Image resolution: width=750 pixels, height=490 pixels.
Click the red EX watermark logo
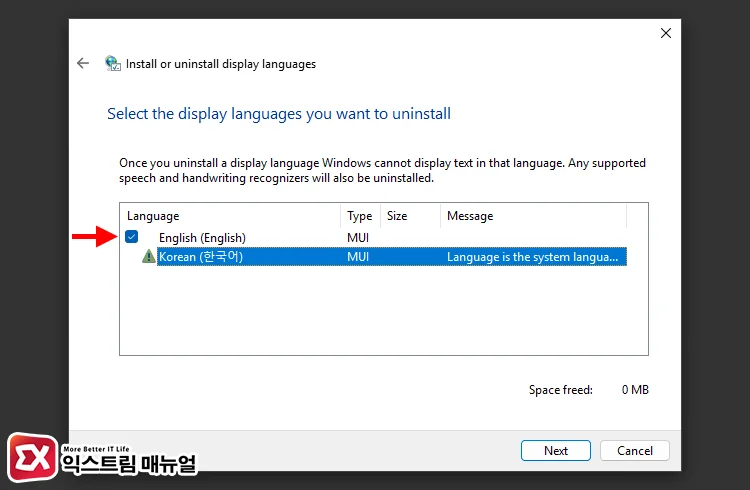[31, 458]
